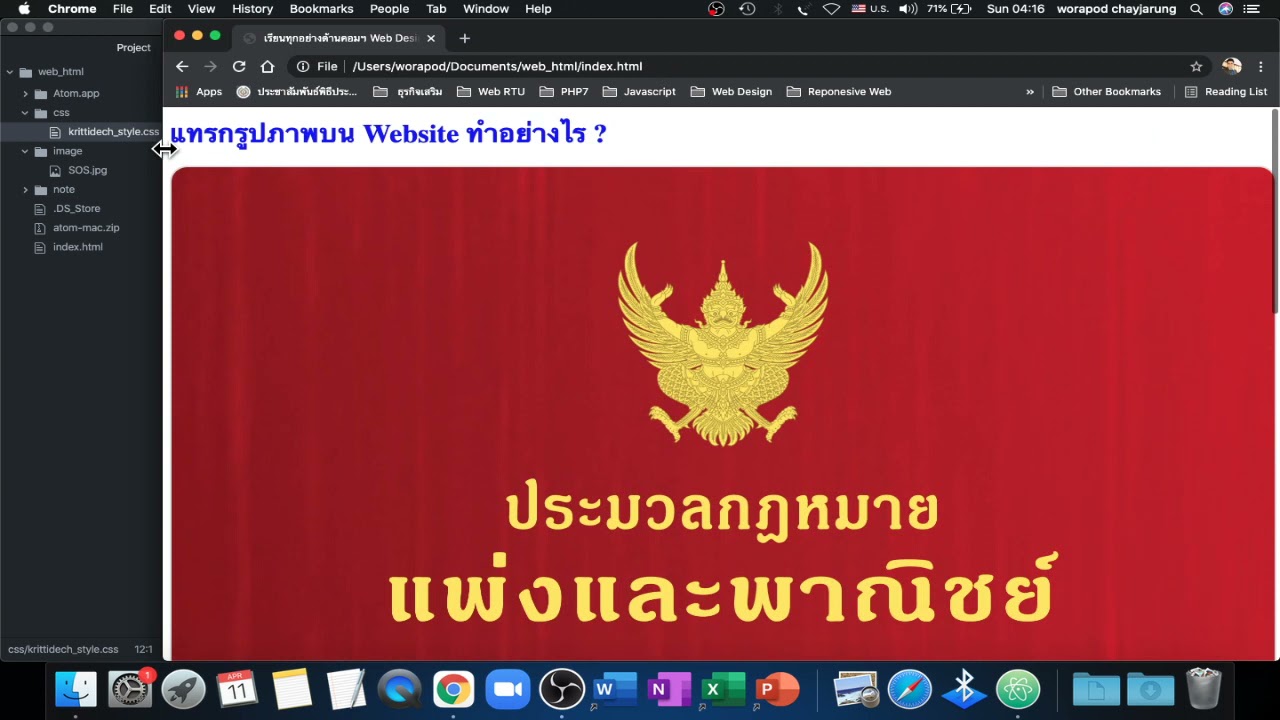Open the Window menu
Image resolution: width=1280 pixels, height=720 pixels.
coord(486,9)
